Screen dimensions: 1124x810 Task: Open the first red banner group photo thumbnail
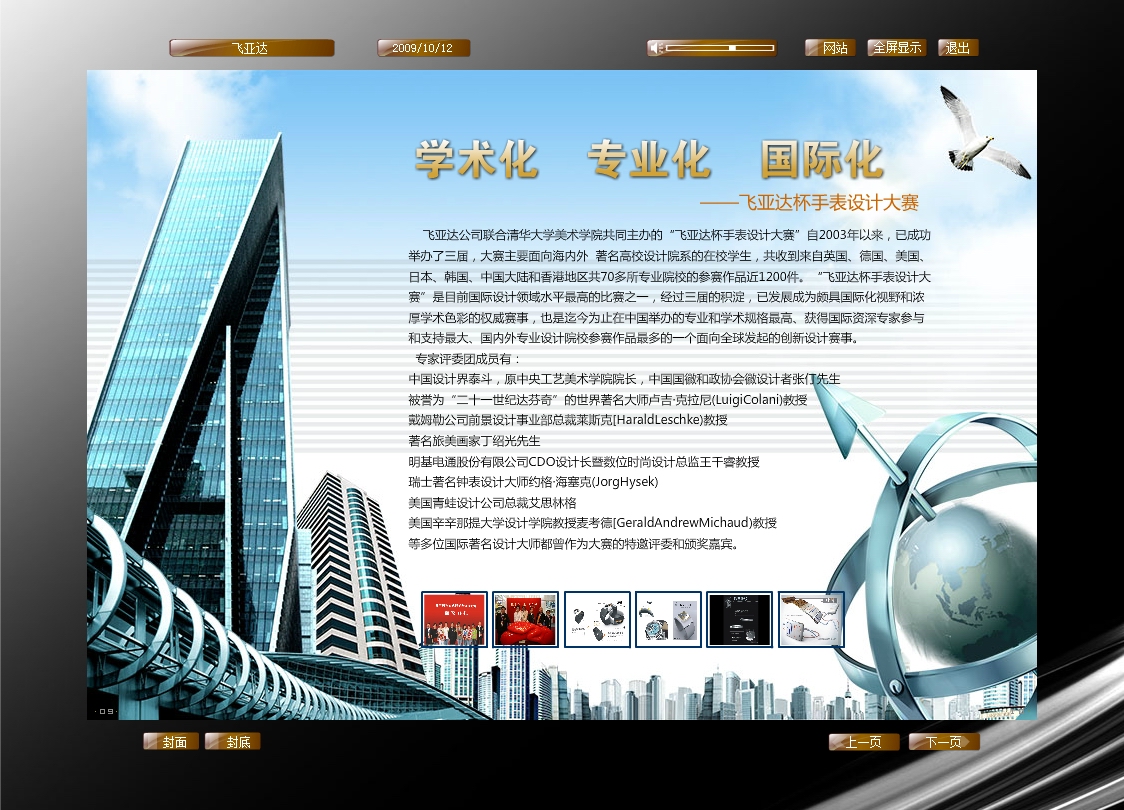click(454, 619)
